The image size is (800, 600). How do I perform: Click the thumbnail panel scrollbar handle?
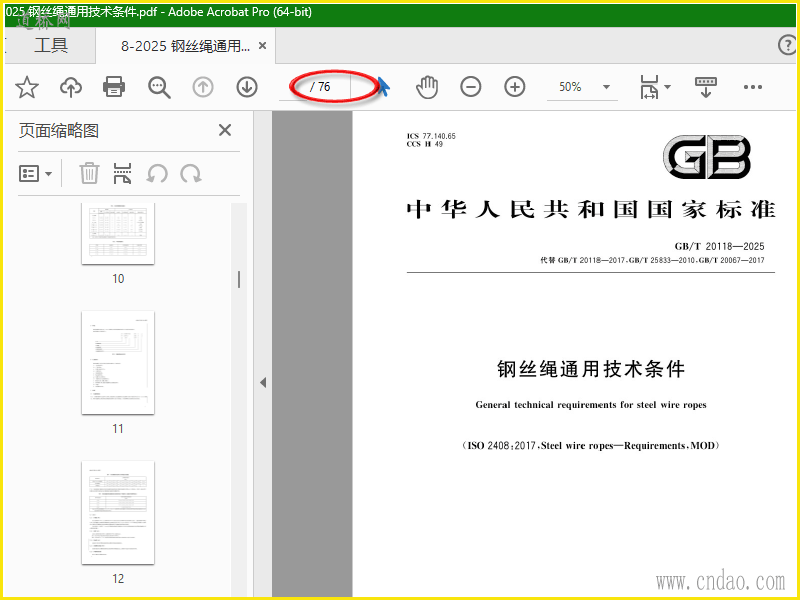point(239,280)
